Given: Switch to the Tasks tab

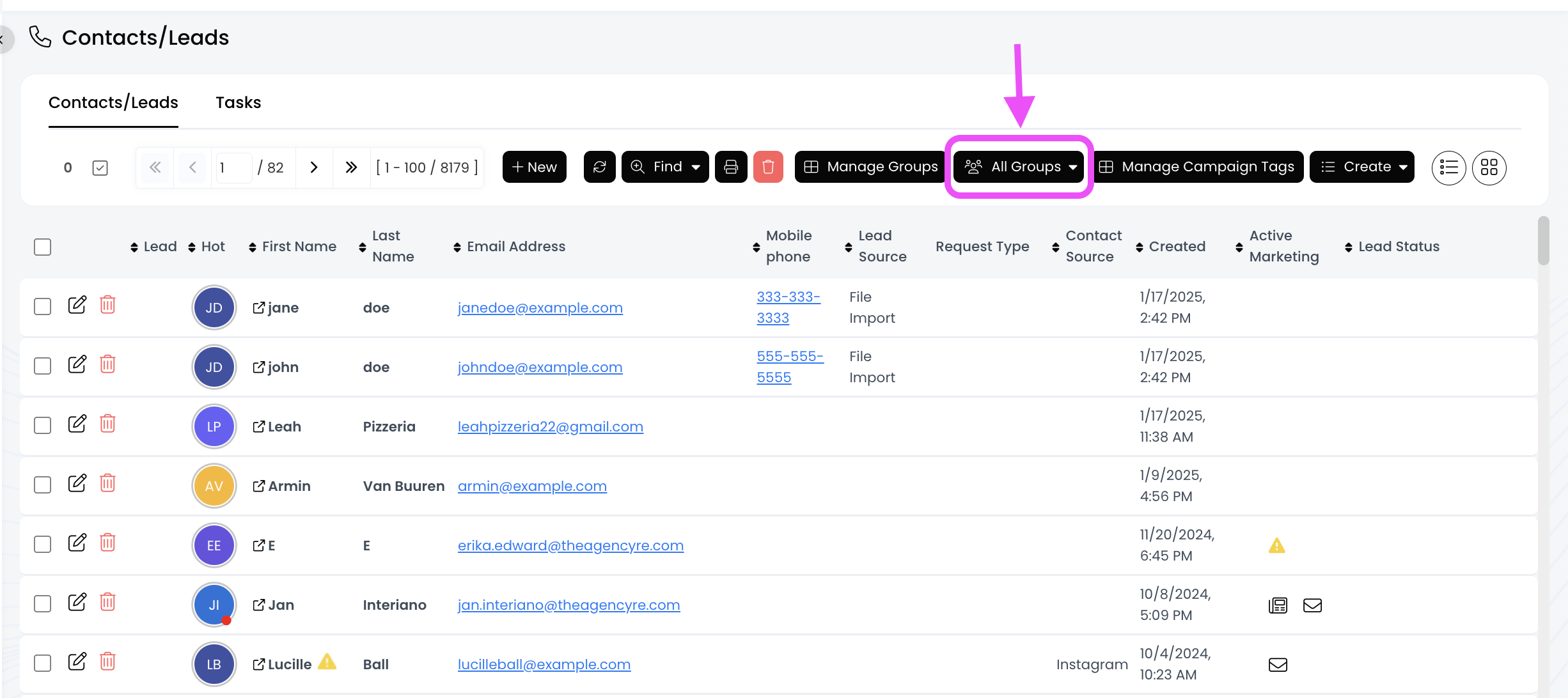Looking at the screenshot, I should [x=238, y=102].
